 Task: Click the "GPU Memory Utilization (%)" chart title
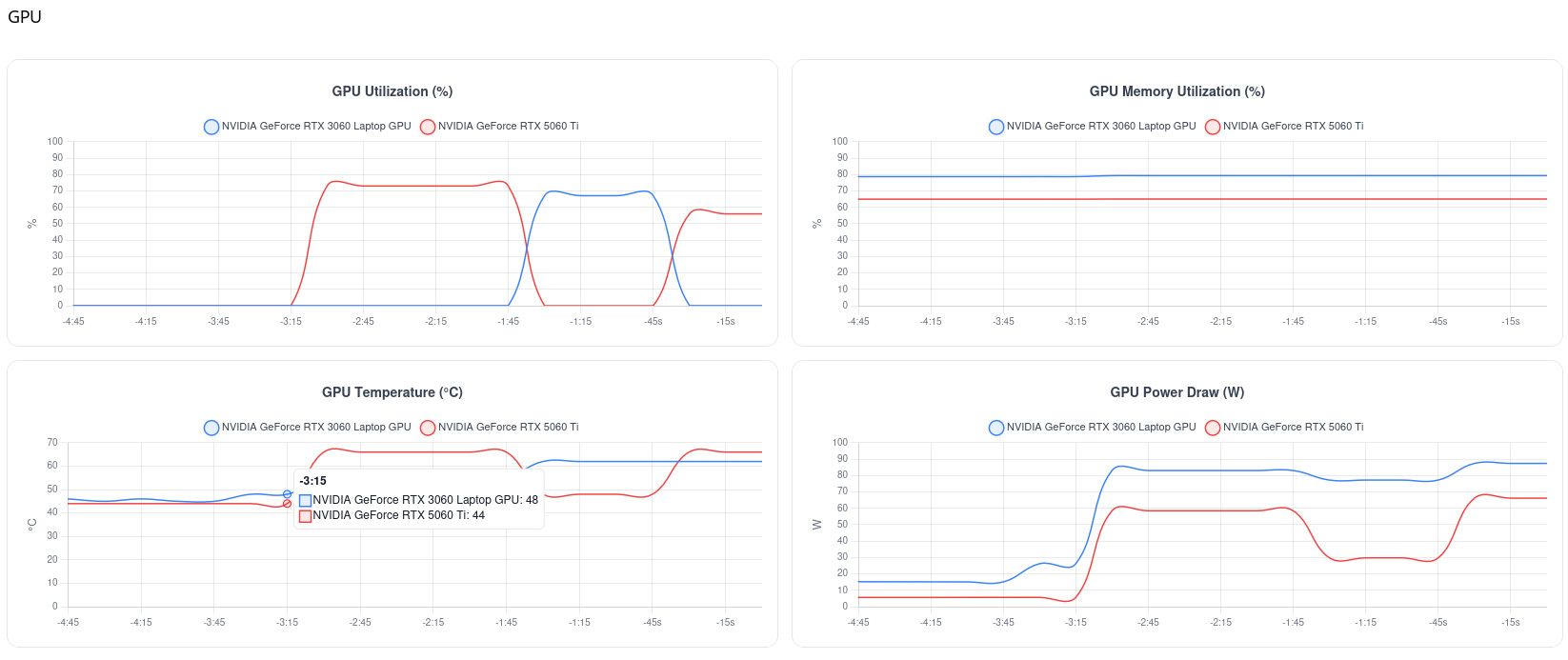[x=1177, y=91]
